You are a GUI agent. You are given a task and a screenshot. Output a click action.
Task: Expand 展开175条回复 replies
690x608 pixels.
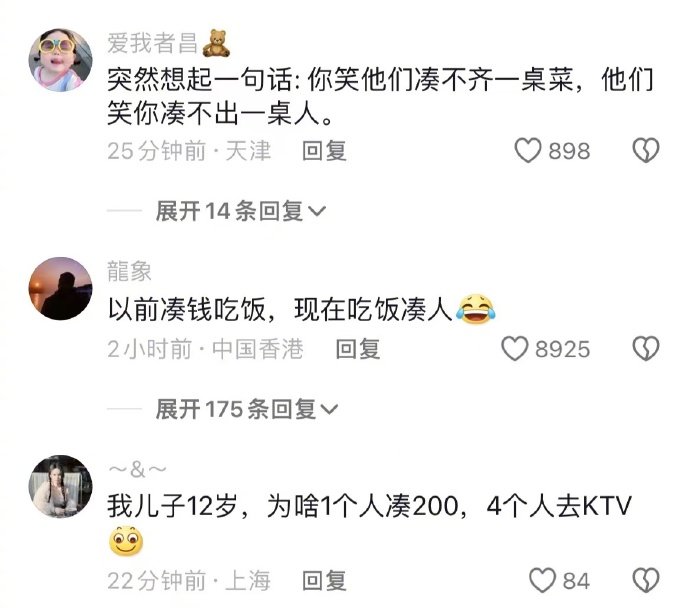tap(247, 409)
